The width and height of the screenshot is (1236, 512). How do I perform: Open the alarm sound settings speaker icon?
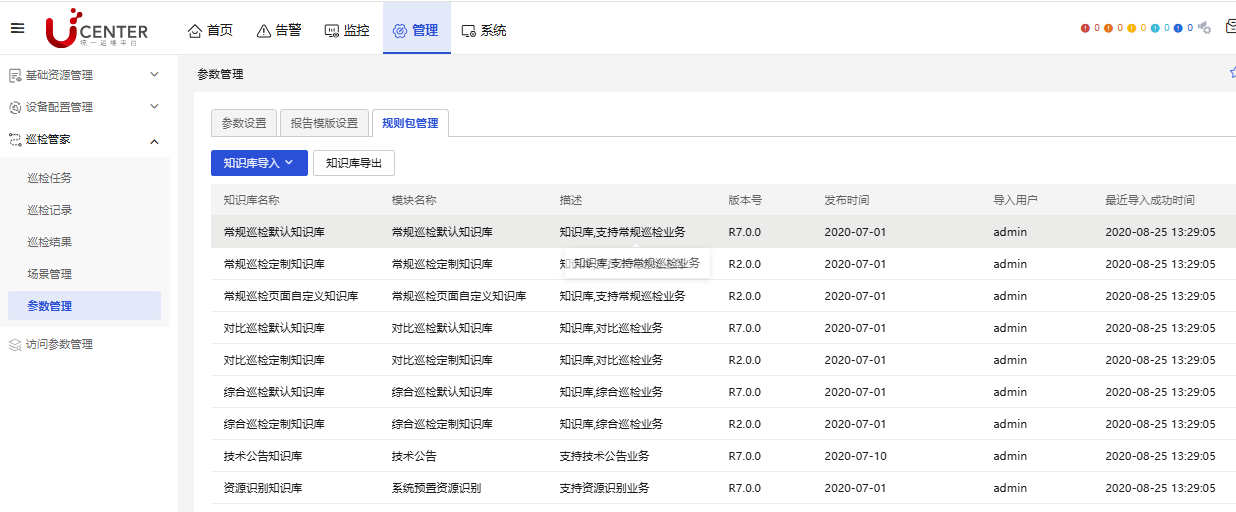[x=1205, y=28]
